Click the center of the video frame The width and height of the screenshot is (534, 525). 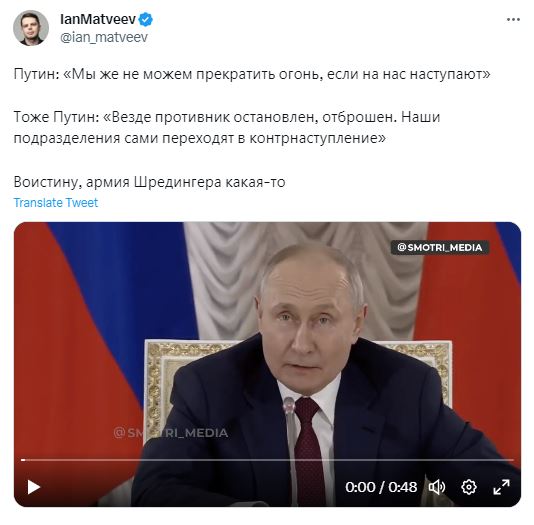pos(267,364)
